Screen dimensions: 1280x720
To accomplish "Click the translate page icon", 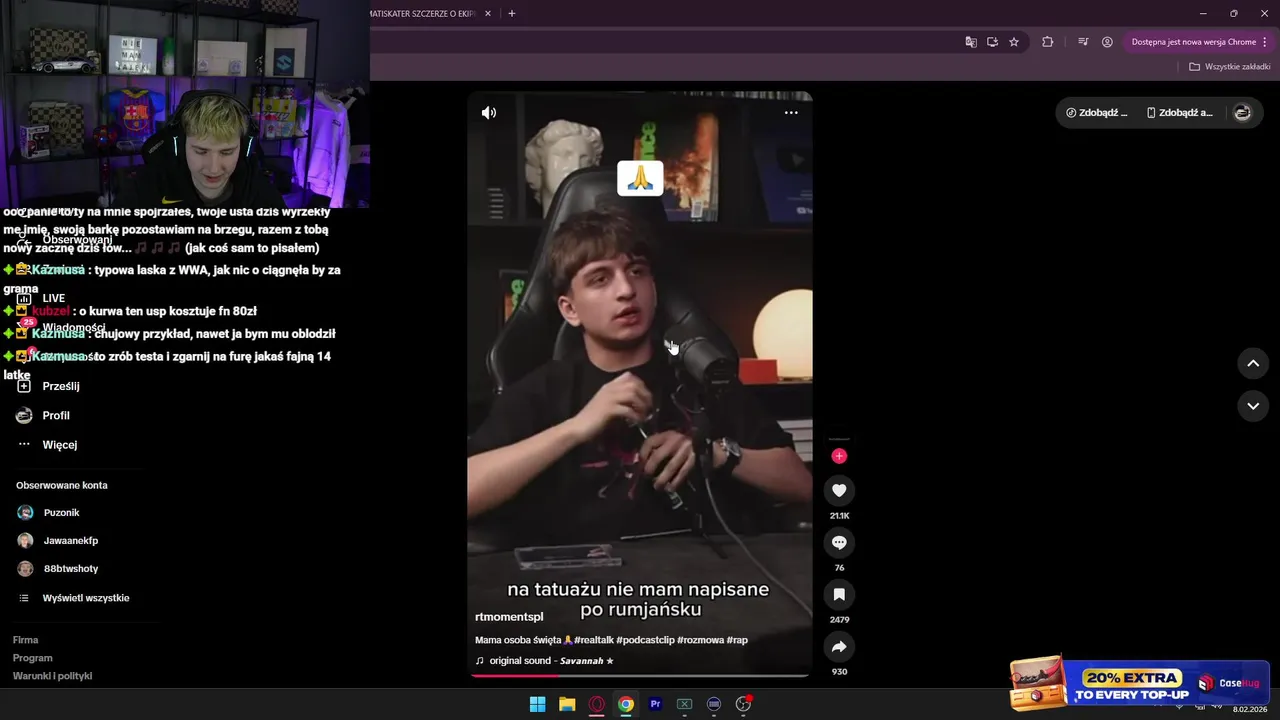I will click(x=971, y=42).
